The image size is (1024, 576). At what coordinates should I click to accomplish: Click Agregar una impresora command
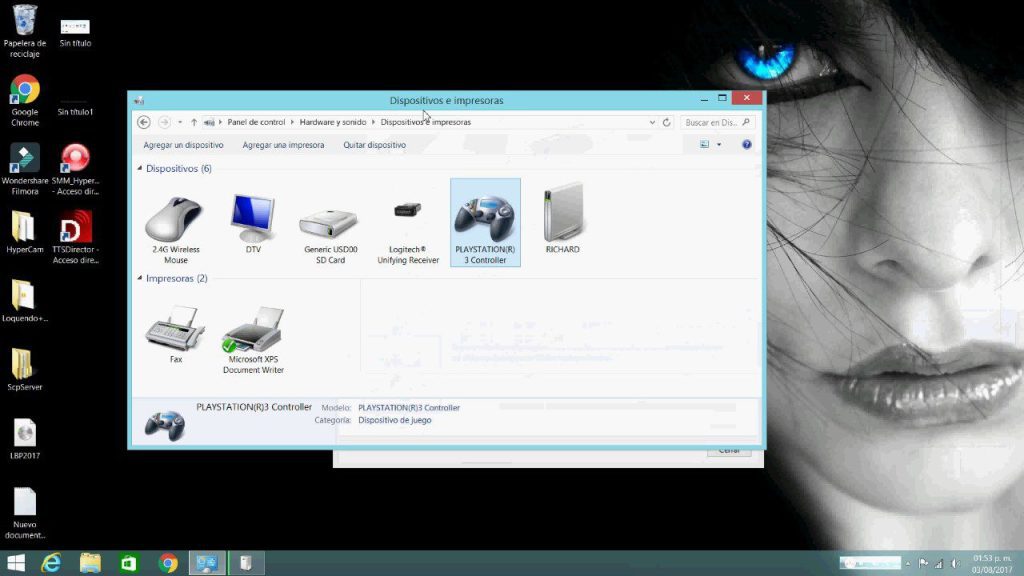click(x=283, y=144)
